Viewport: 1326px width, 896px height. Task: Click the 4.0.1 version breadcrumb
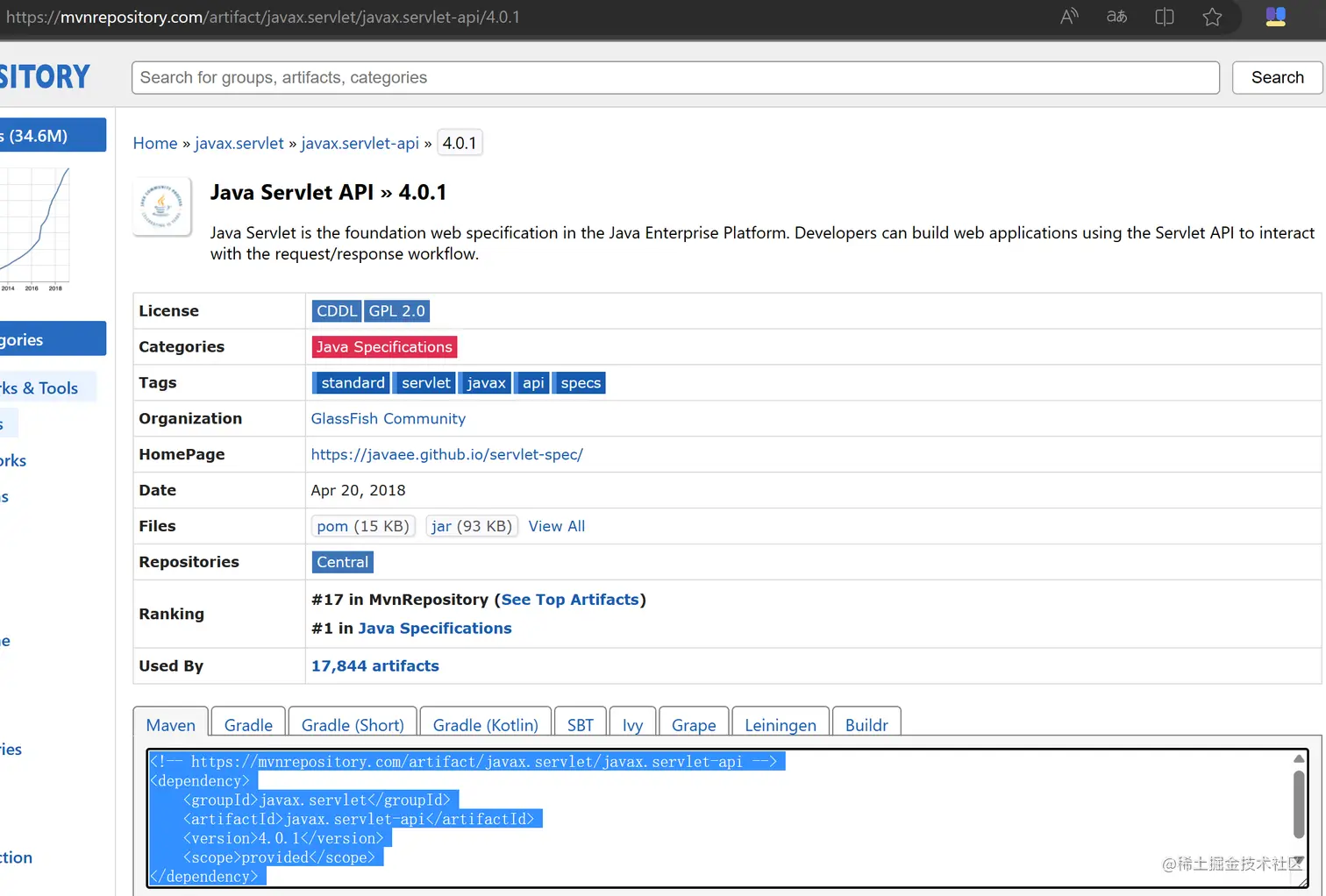click(x=460, y=143)
